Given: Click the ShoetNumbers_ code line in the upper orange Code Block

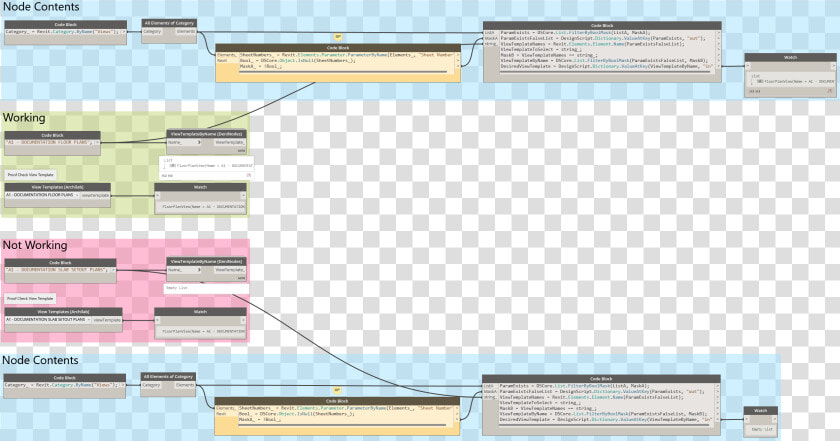Looking at the screenshot, I should (347, 55).
